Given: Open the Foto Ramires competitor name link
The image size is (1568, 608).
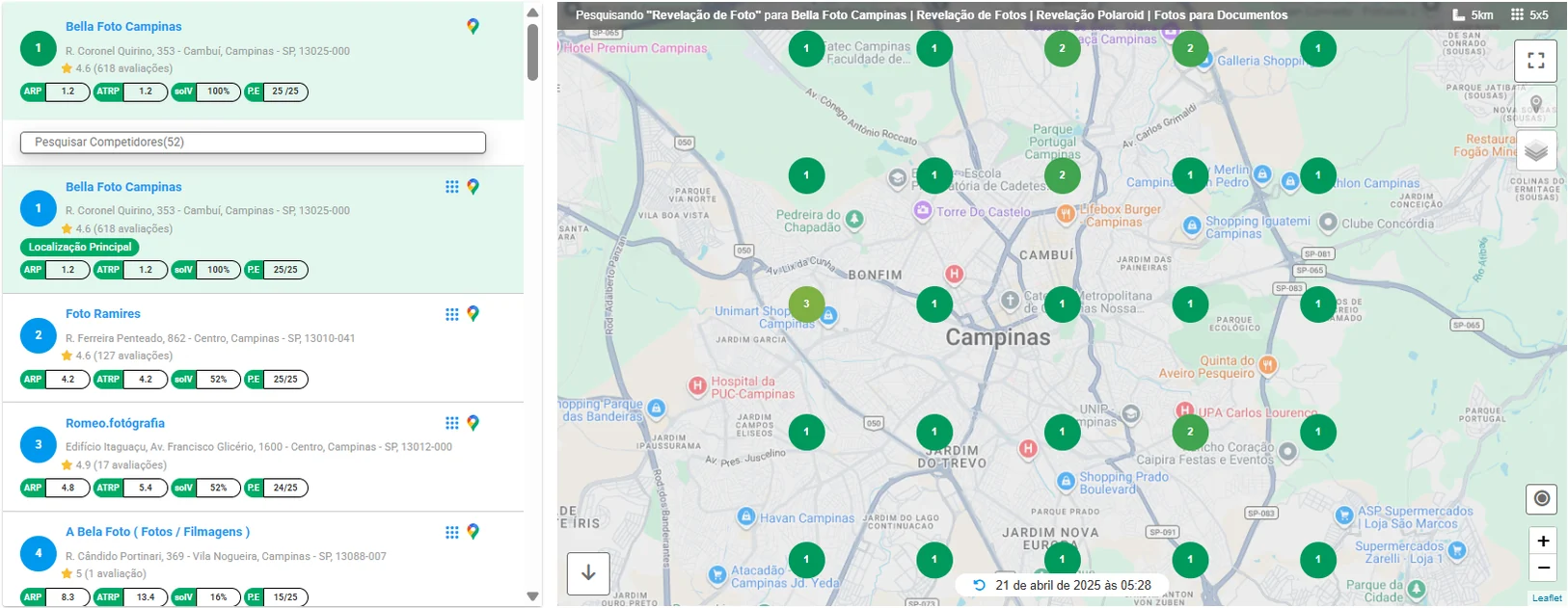Looking at the screenshot, I should [x=103, y=314].
